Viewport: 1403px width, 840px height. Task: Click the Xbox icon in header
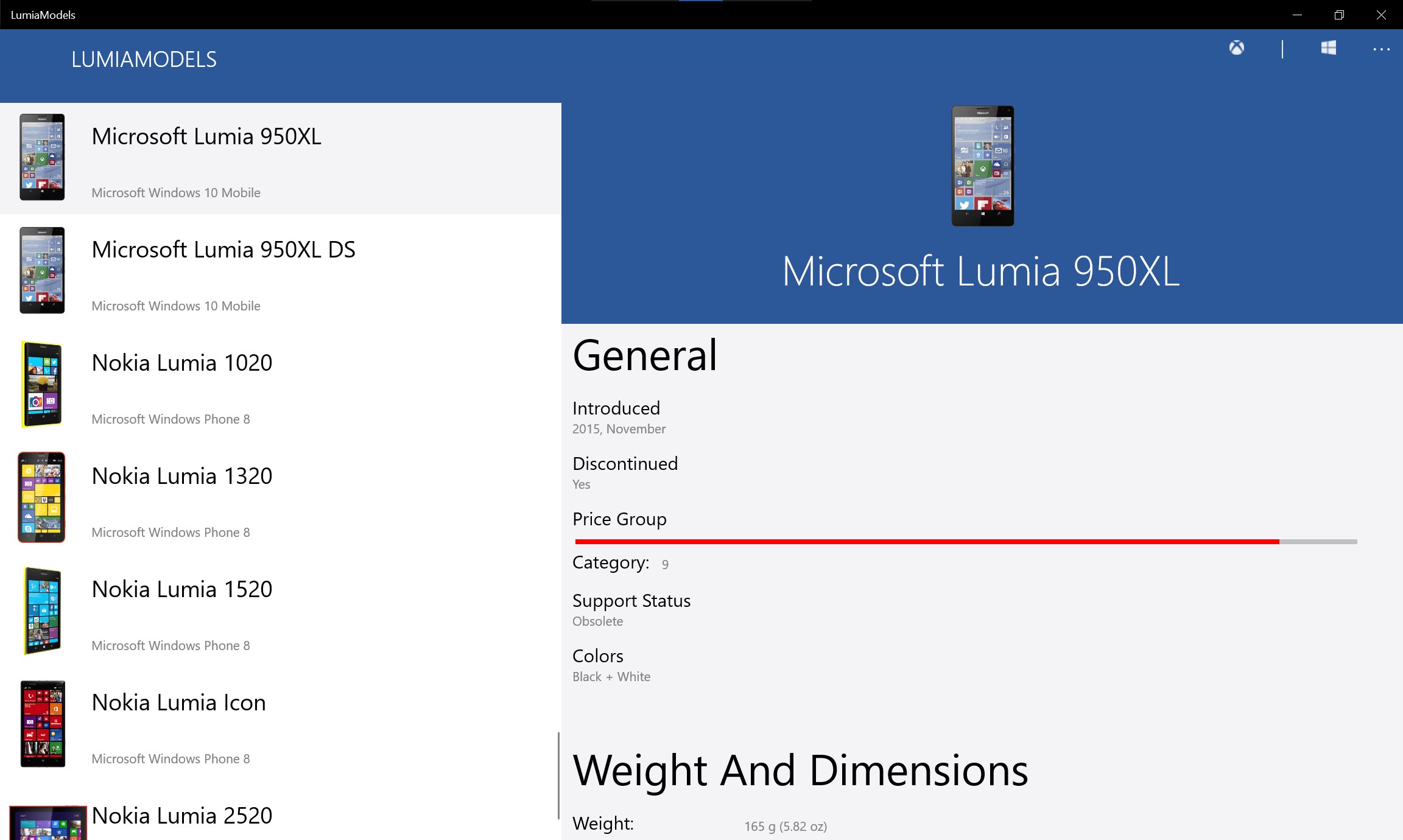click(1237, 47)
